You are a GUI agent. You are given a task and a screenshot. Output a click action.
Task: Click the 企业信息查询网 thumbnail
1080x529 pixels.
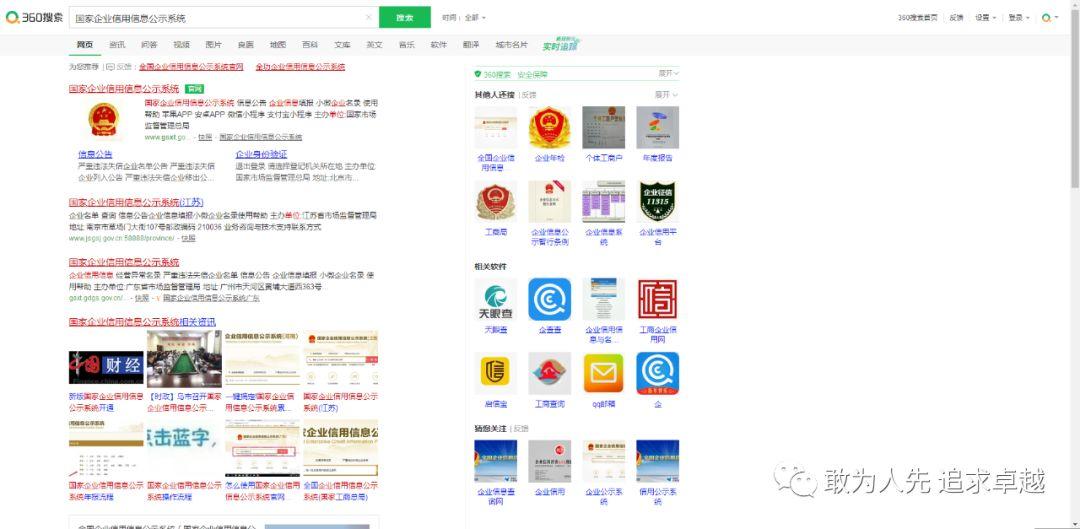coord(495,461)
